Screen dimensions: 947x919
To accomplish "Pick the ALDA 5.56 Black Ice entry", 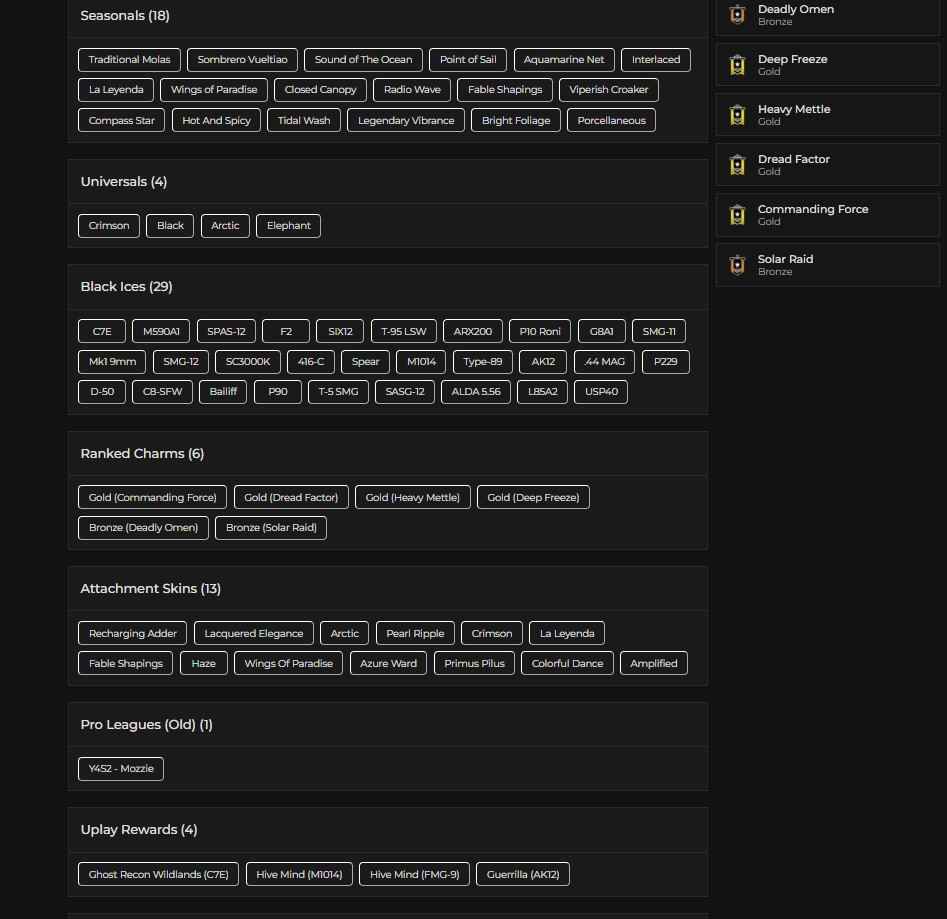I will tap(476, 391).
